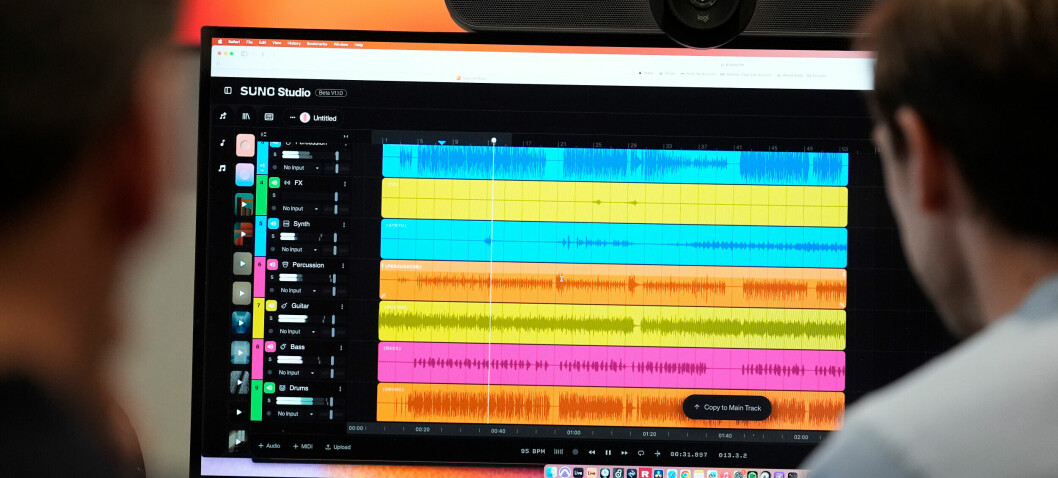Pause playback in the transport bar
Screen dimensions: 1058x478
coord(608,452)
